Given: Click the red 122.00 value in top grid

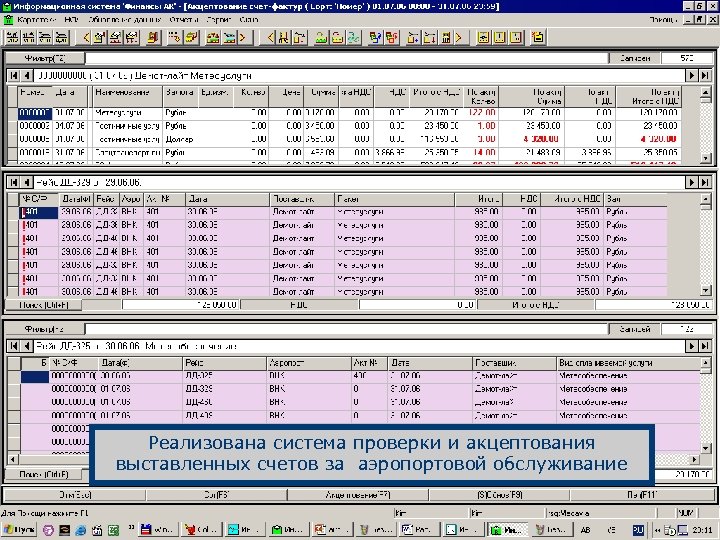Looking at the screenshot, I should (482, 112).
